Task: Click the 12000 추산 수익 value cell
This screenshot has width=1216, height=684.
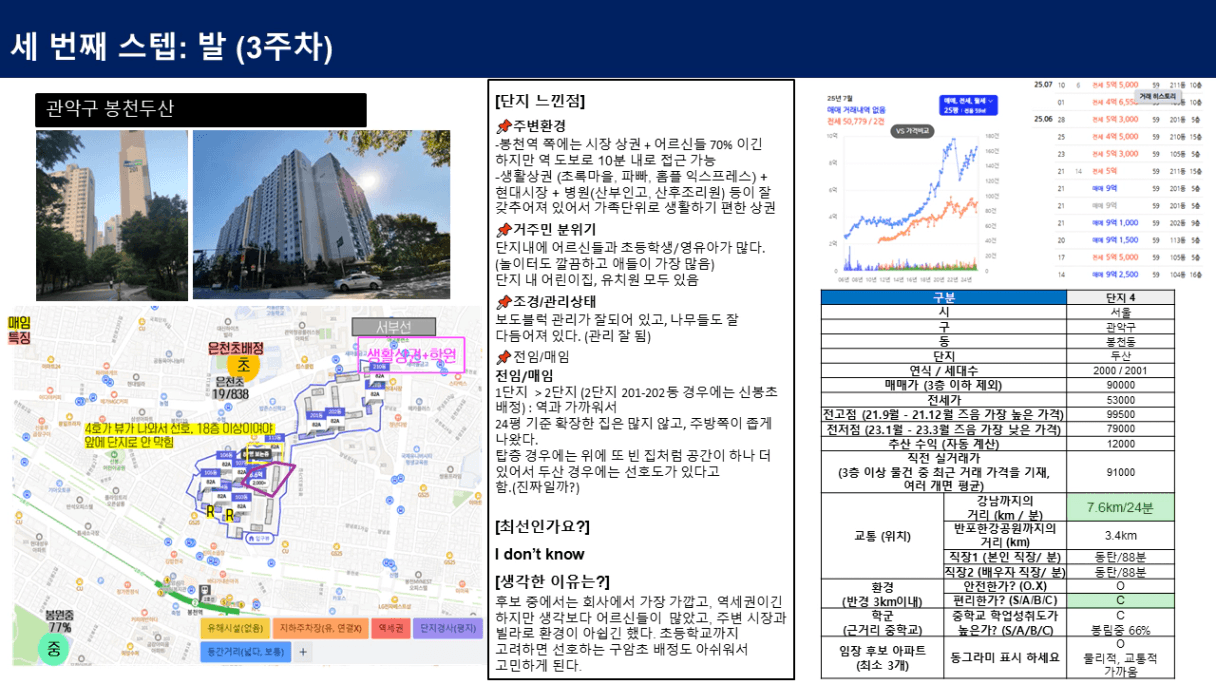Action: point(1120,443)
